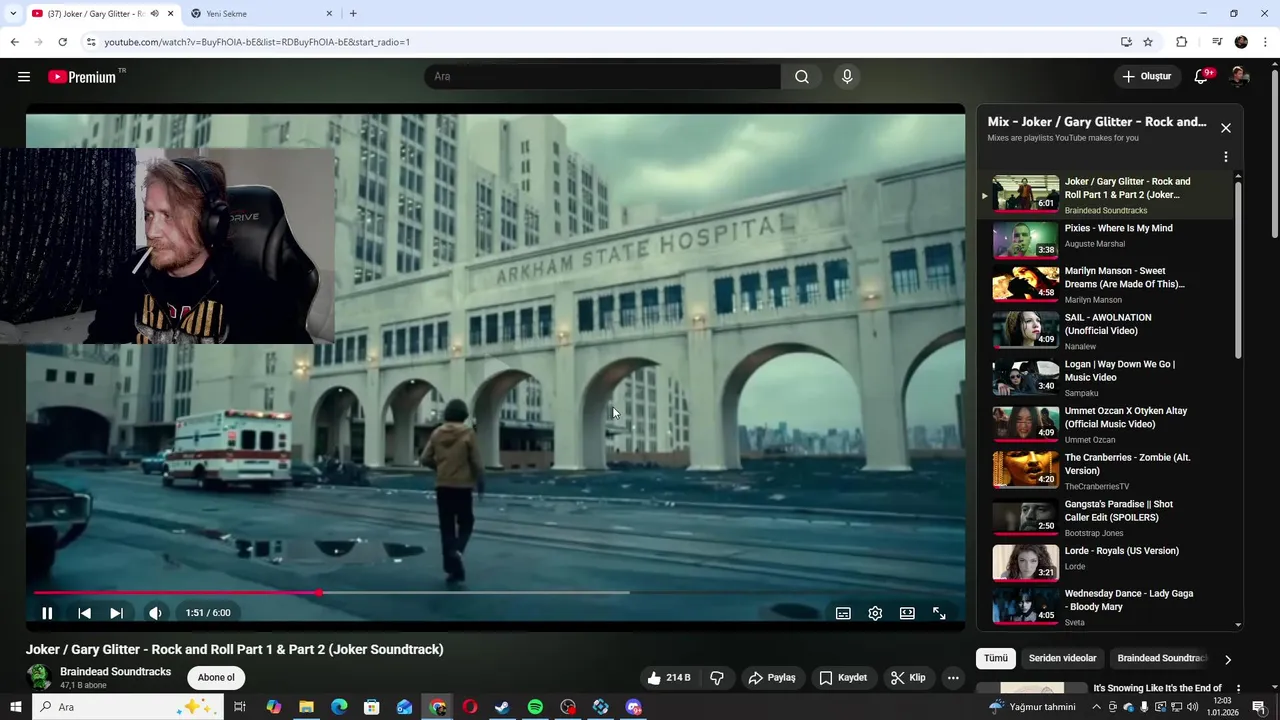Open the system volume tray icon
The image size is (1280, 720).
(1192, 707)
